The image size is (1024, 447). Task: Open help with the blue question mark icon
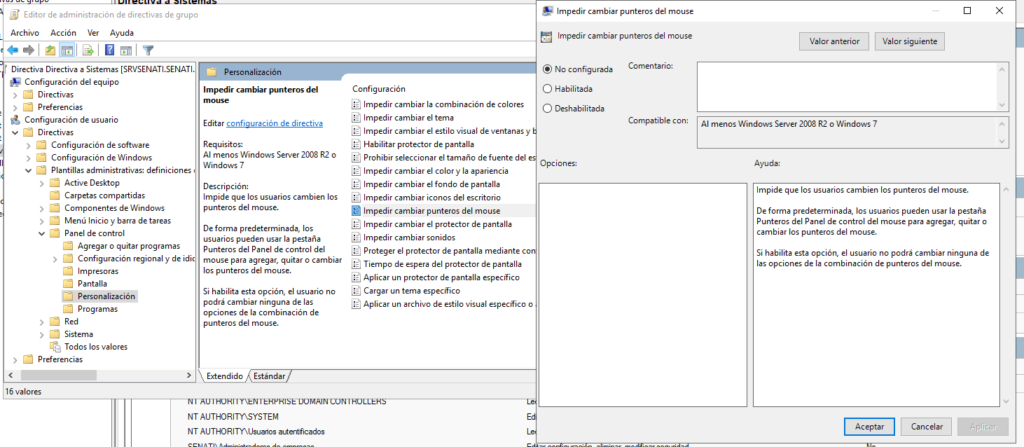110,50
